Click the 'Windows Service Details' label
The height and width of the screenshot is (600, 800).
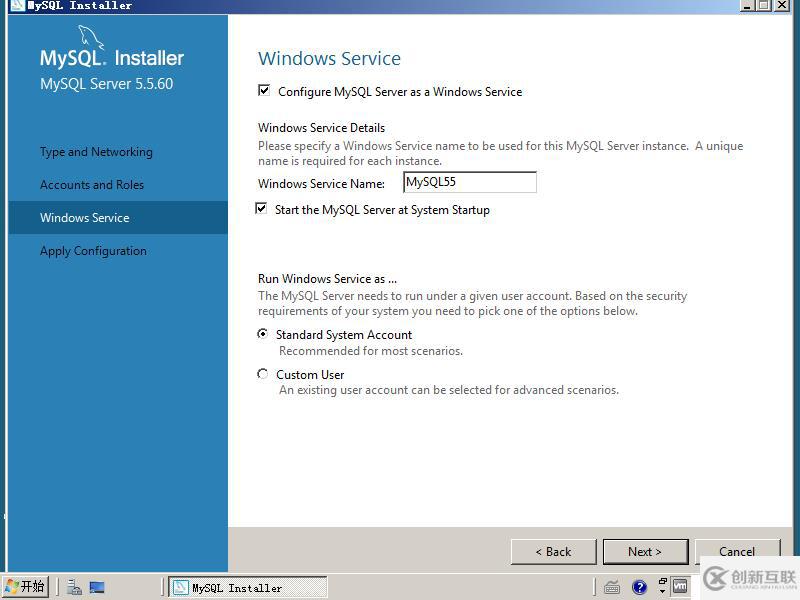321,128
